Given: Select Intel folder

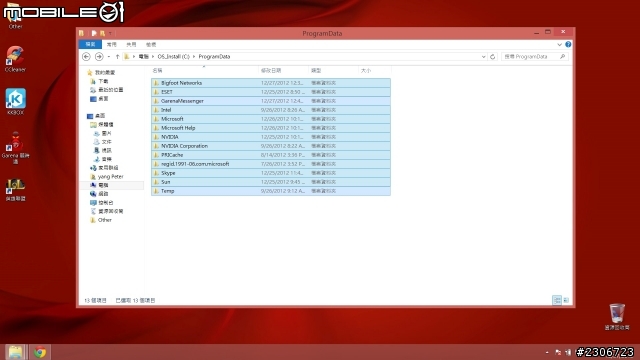Looking at the screenshot, I should [x=271, y=110].
